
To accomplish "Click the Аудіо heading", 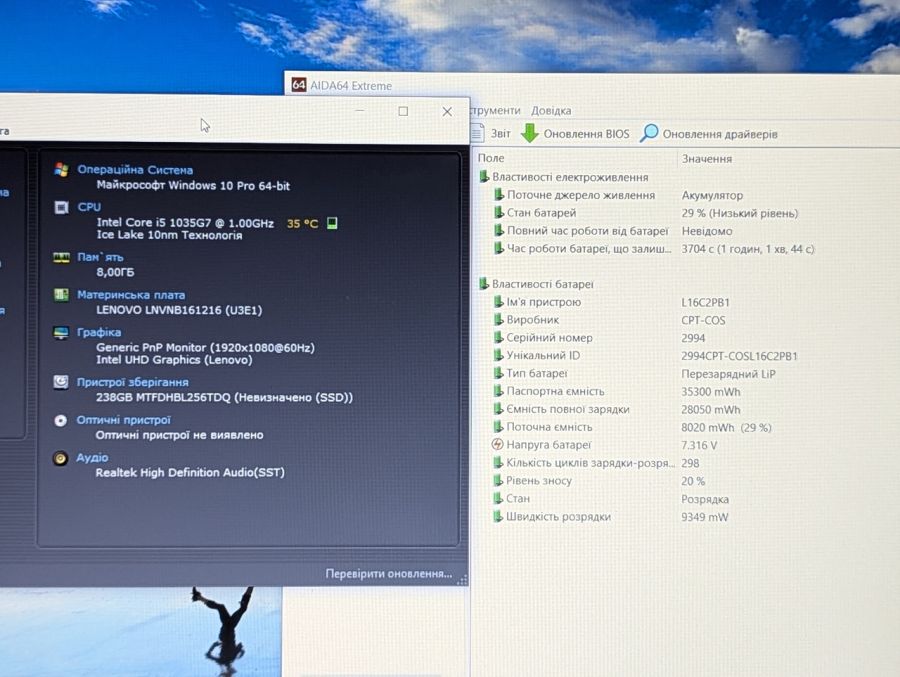I will [92, 457].
